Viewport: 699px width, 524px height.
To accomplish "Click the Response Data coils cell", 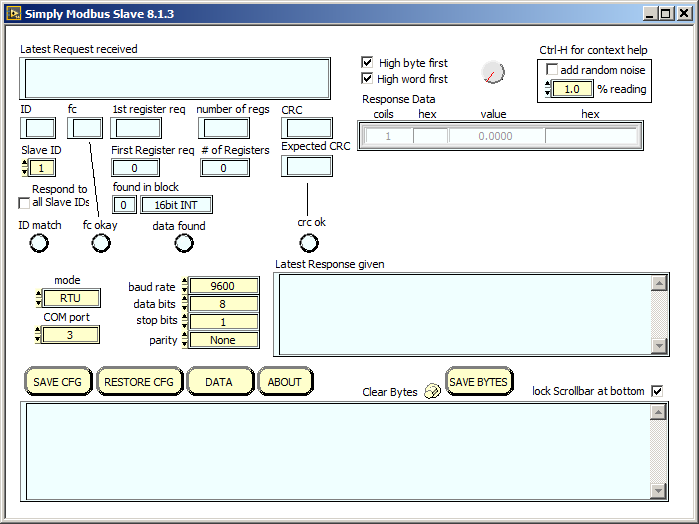I will click(388, 136).
